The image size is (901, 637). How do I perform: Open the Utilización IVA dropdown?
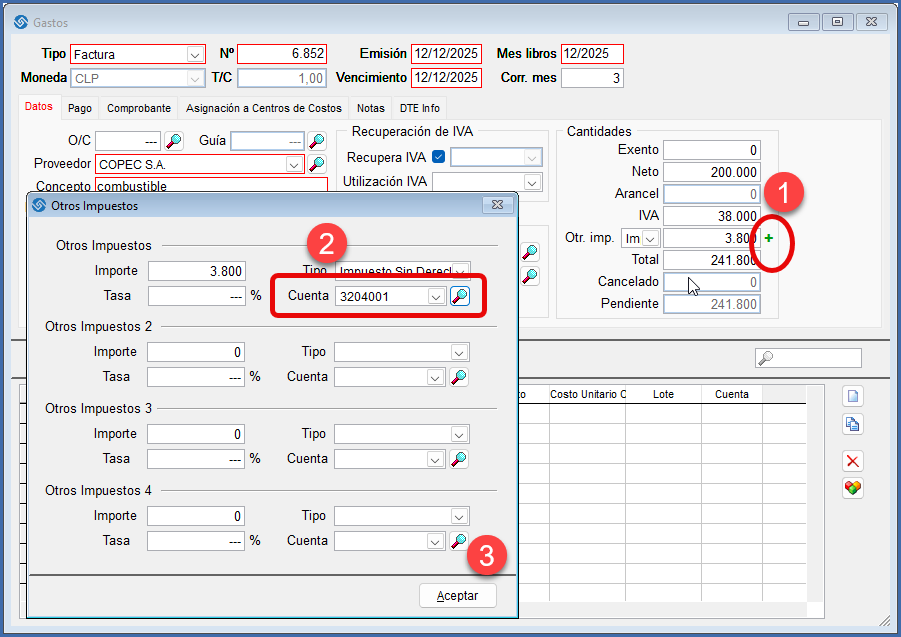click(532, 183)
